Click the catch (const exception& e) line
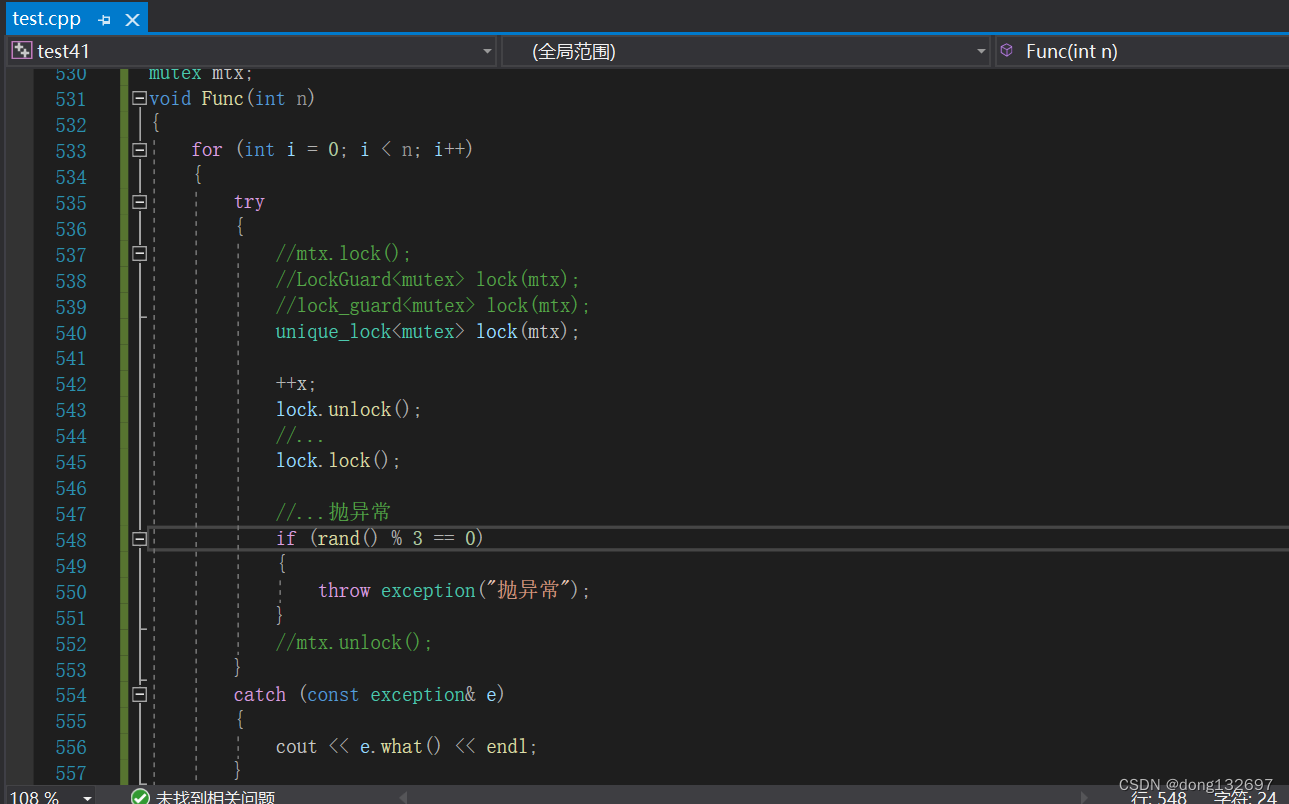 pos(369,694)
